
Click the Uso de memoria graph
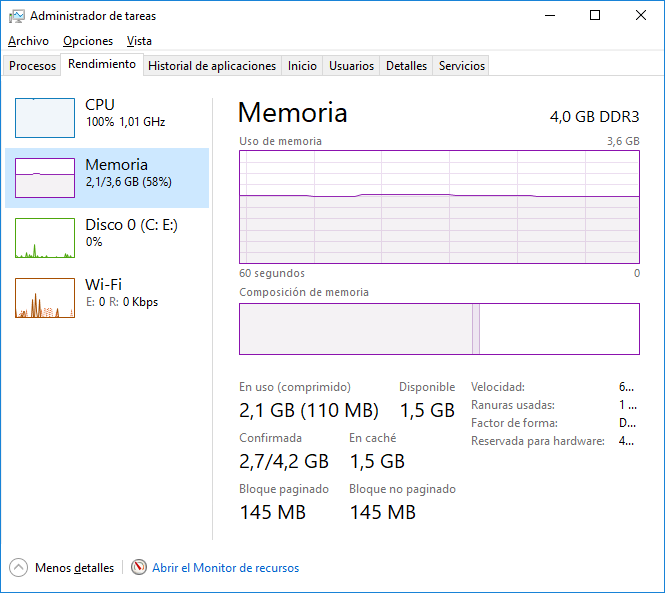[x=439, y=207]
